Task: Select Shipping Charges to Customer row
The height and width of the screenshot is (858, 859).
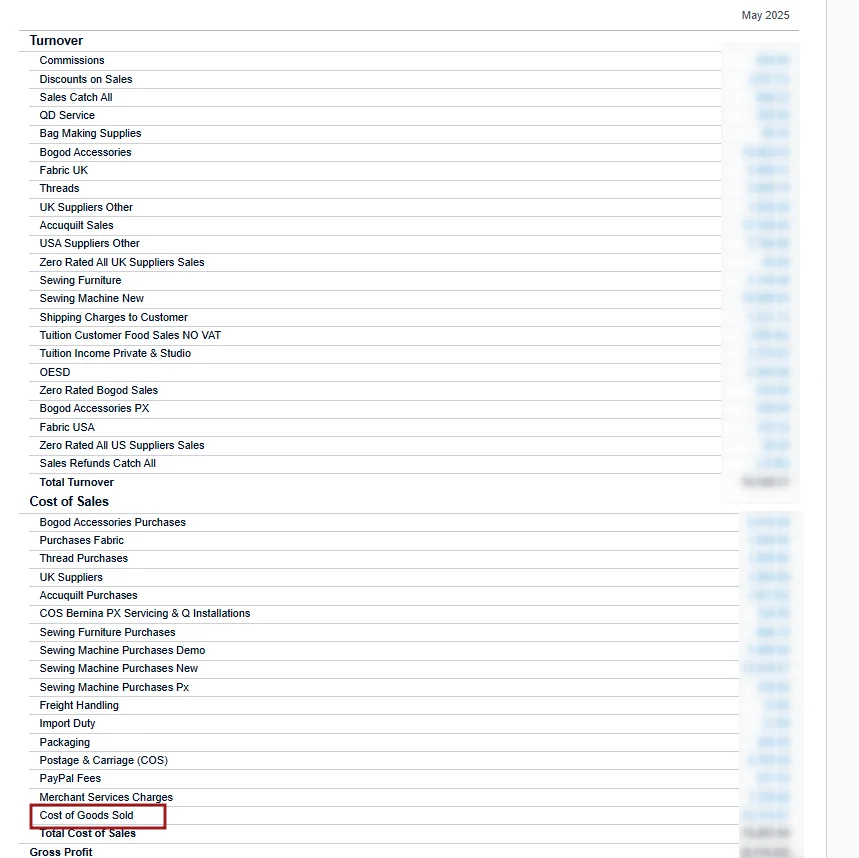Action: pos(113,317)
